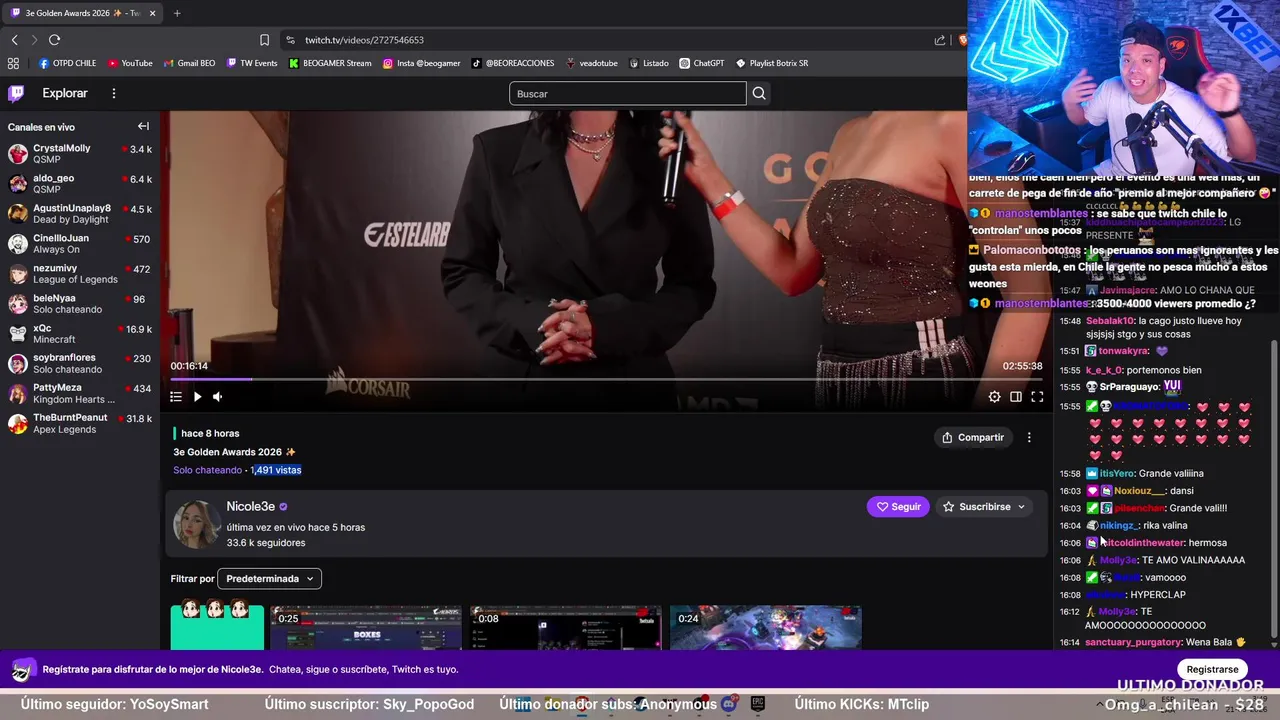Open nezumivy live channel

pyautogui.click(x=80, y=274)
